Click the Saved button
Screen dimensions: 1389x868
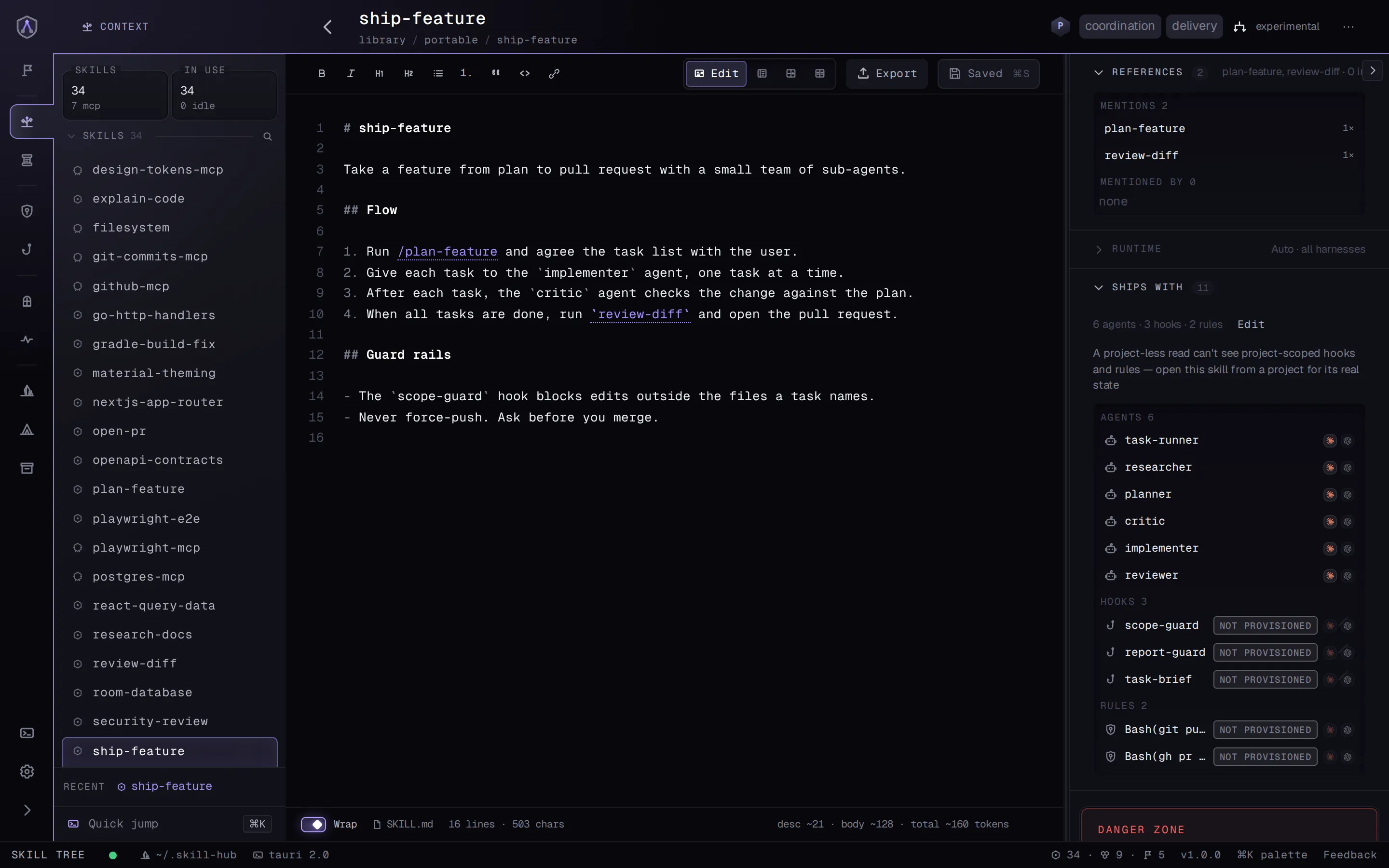(988, 73)
